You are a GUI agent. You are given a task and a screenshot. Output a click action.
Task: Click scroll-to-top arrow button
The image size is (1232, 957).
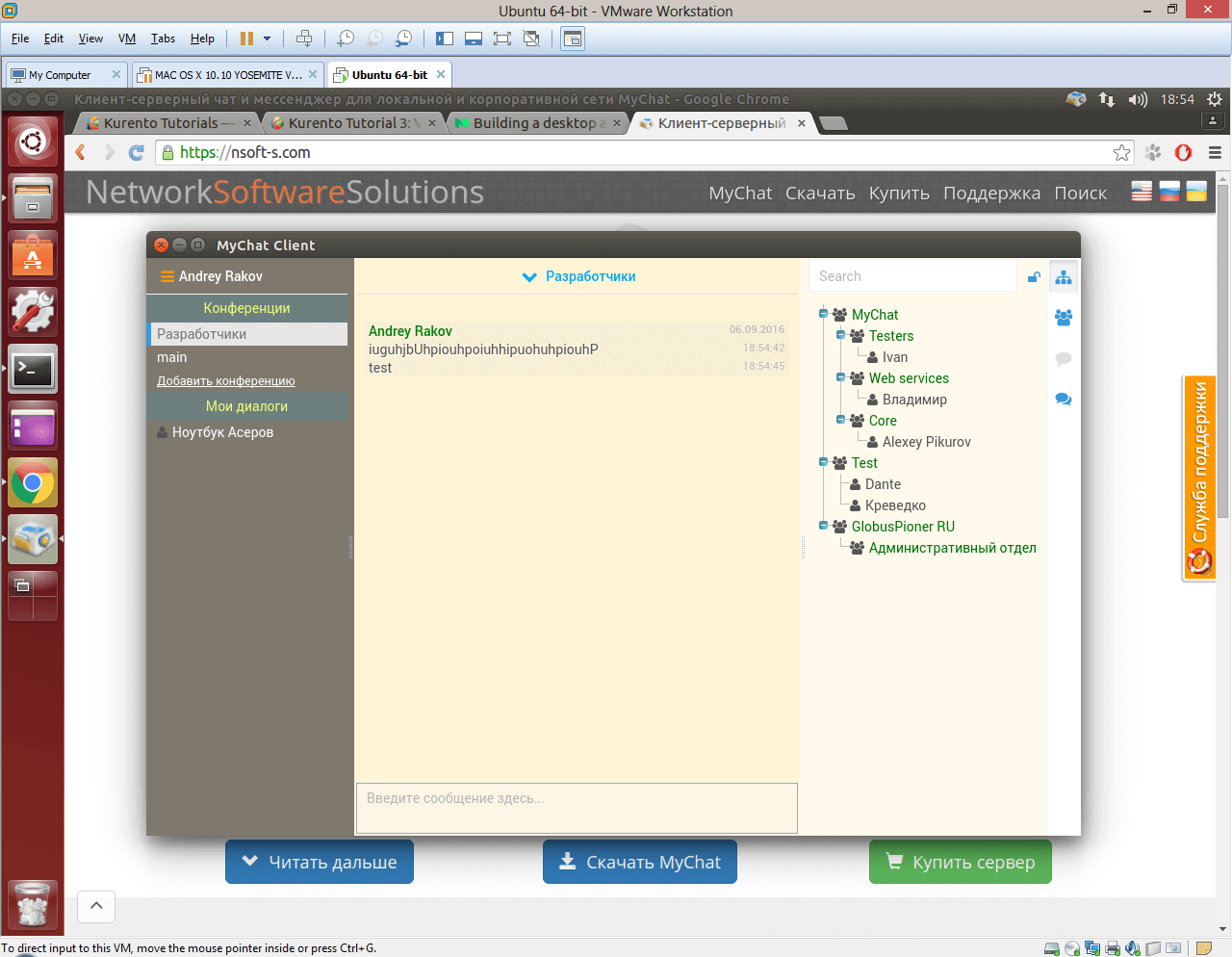(96, 906)
